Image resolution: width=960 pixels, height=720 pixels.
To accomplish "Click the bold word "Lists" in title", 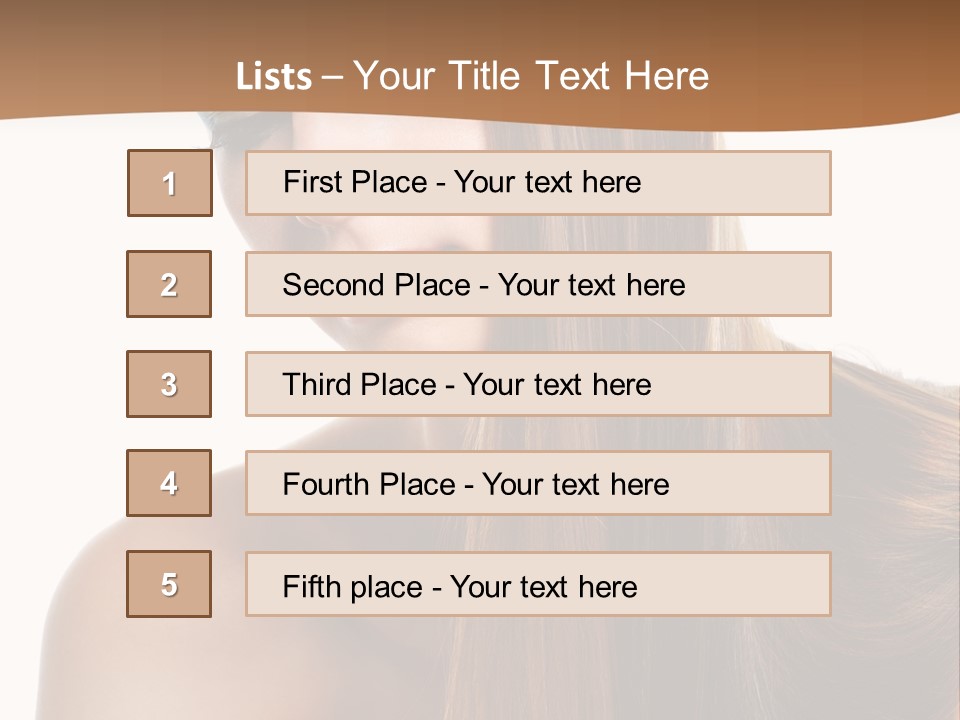I will tap(274, 77).
